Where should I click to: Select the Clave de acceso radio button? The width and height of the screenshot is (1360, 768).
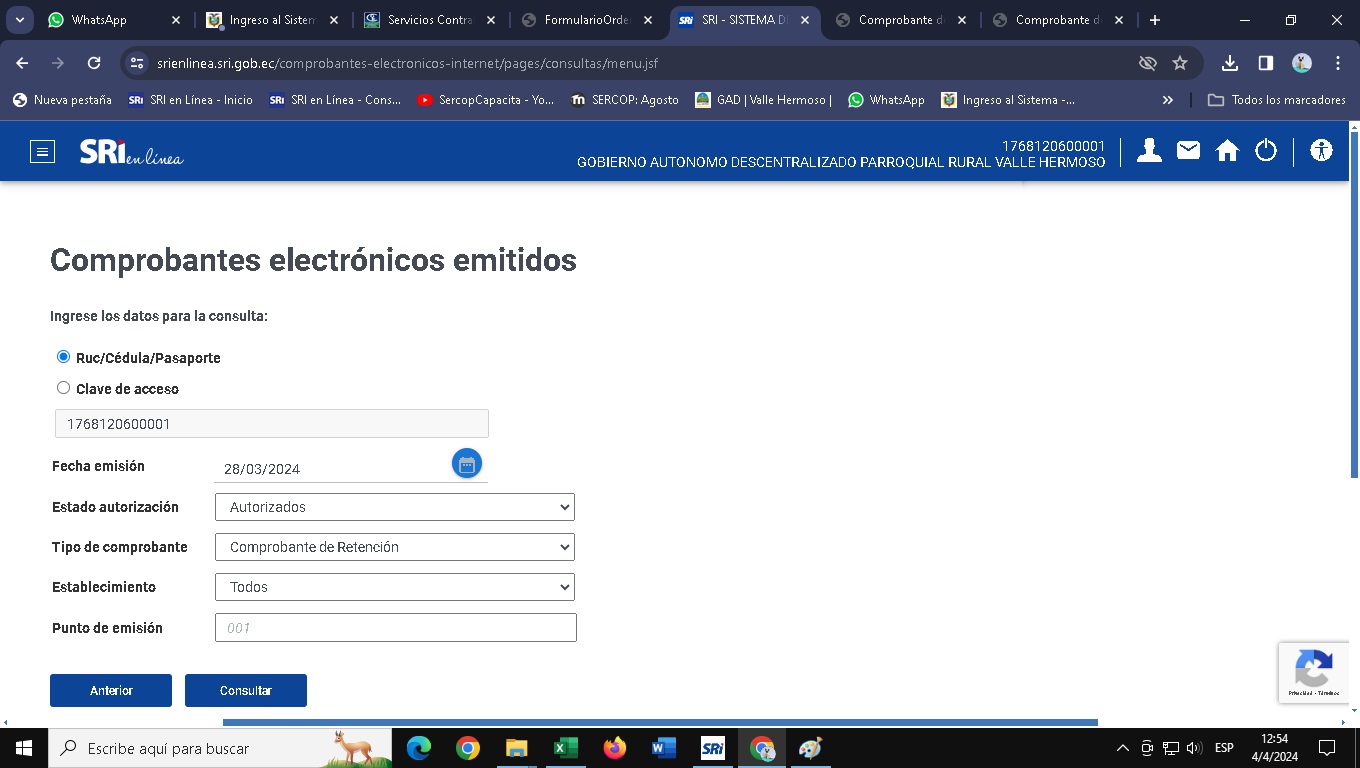coord(64,388)
